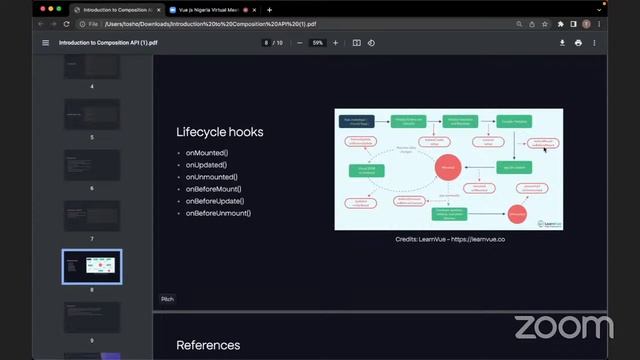Download the PDF file
Screen dimensions: 640x360
[x=562, y=43]
